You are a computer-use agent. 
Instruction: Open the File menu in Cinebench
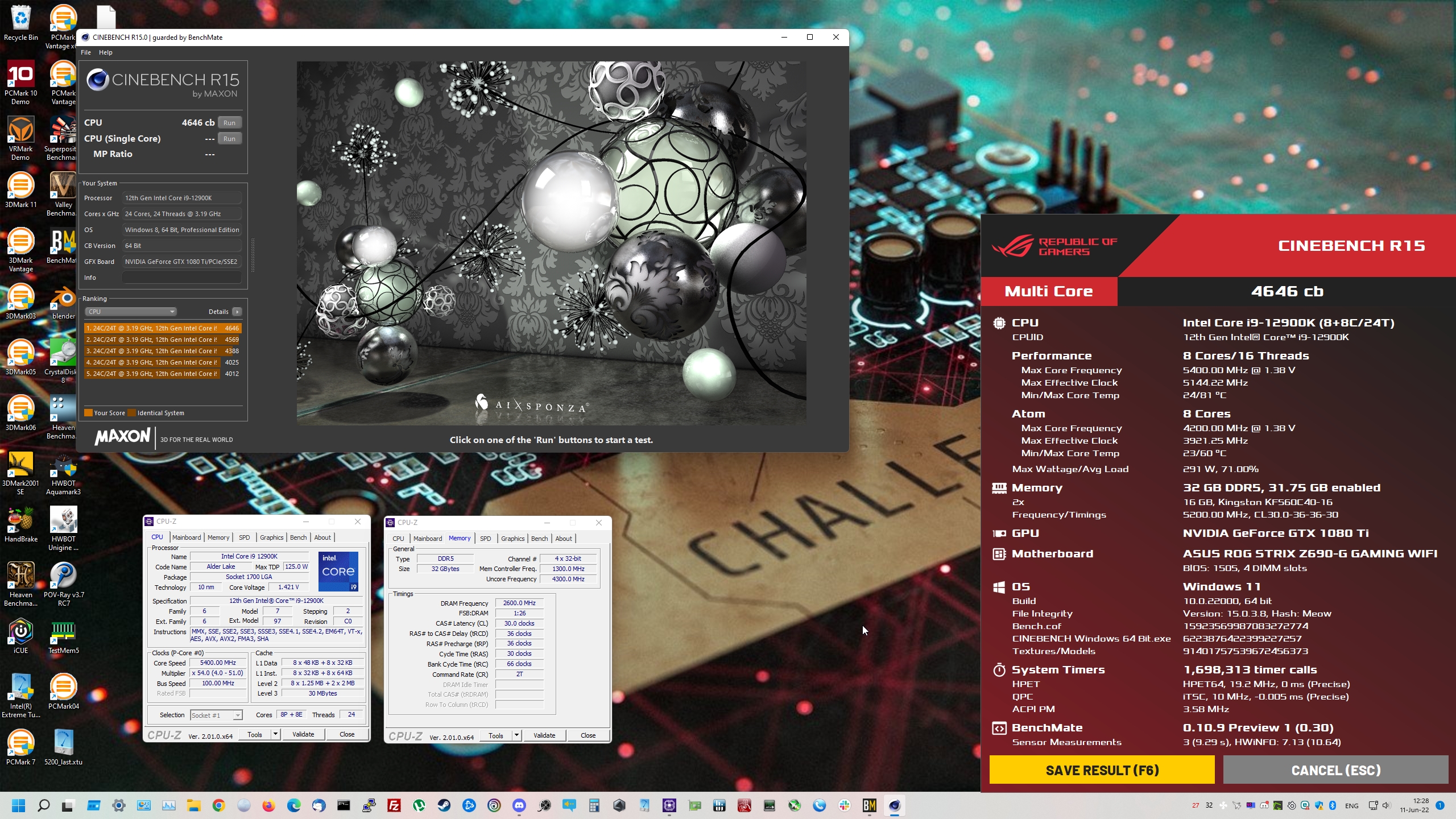point(86,52)
